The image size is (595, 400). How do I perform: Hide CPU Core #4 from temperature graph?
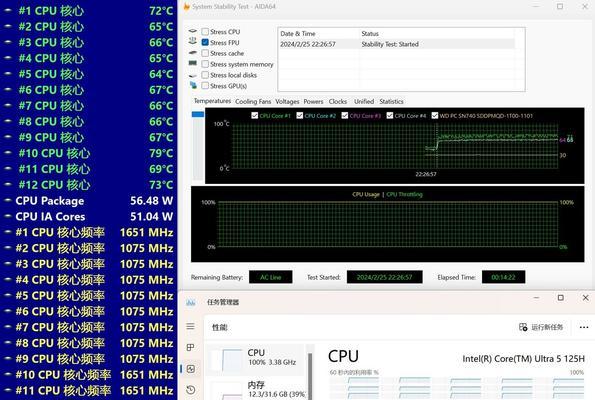tap(390, 115)
